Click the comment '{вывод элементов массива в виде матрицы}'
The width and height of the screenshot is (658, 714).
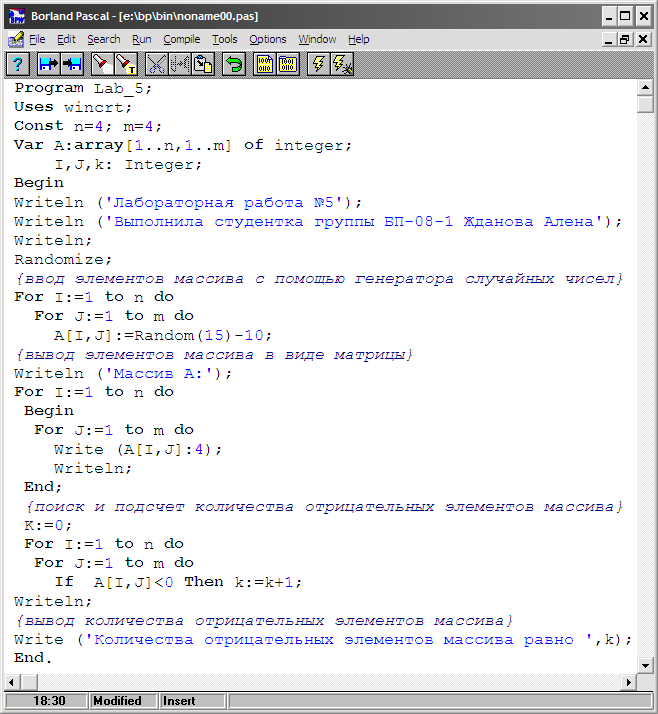(214, 355)
